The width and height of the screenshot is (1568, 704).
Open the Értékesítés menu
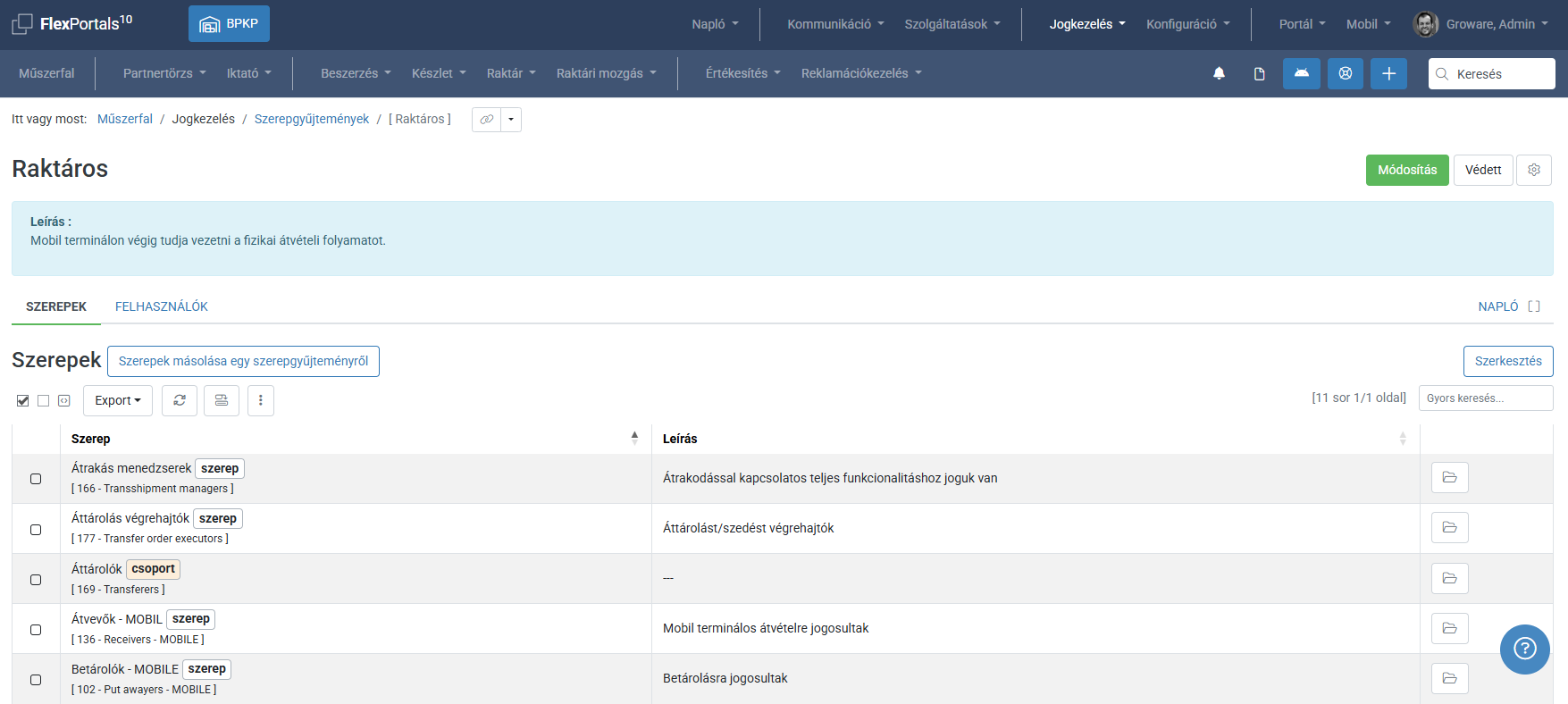pos(743,73)
